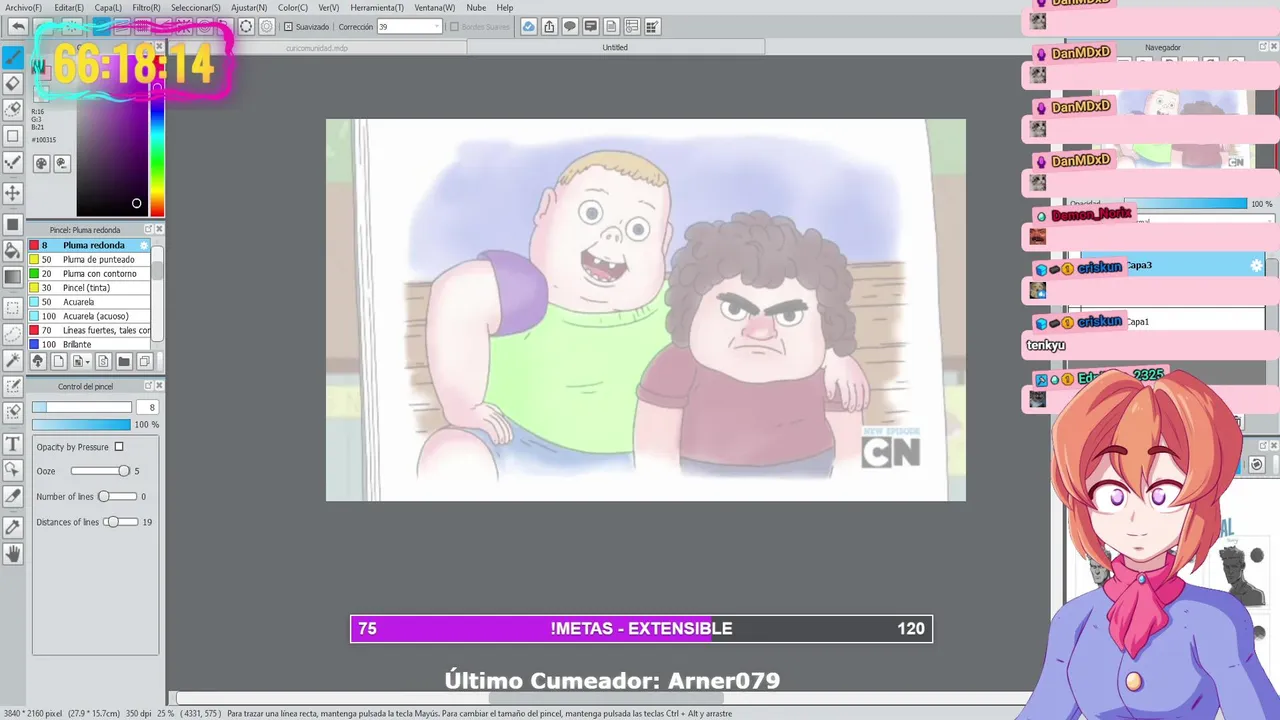
Task: Select the Líneas fuertes brush
Action: 89,330
